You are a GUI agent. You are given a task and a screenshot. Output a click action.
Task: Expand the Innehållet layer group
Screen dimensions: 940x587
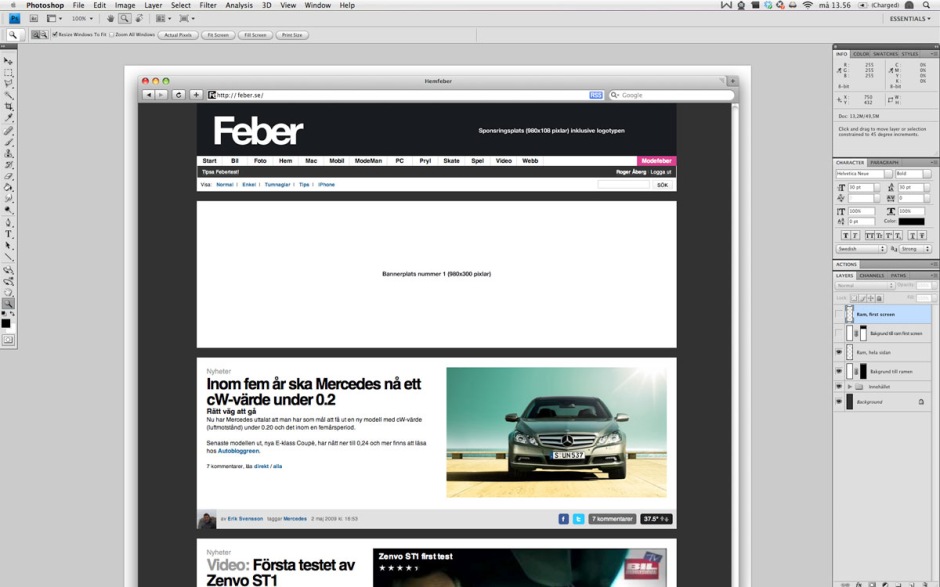[849, 387]
